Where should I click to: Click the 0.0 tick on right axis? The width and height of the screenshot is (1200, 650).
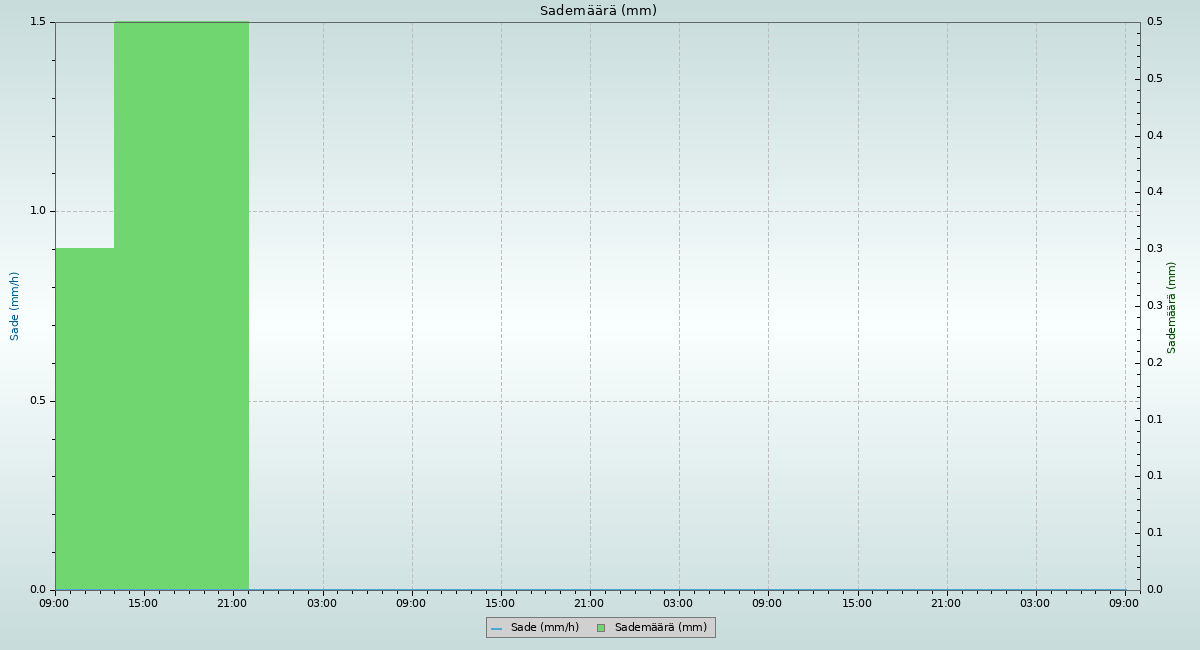pyautogui.click(x=1154, y=590)
